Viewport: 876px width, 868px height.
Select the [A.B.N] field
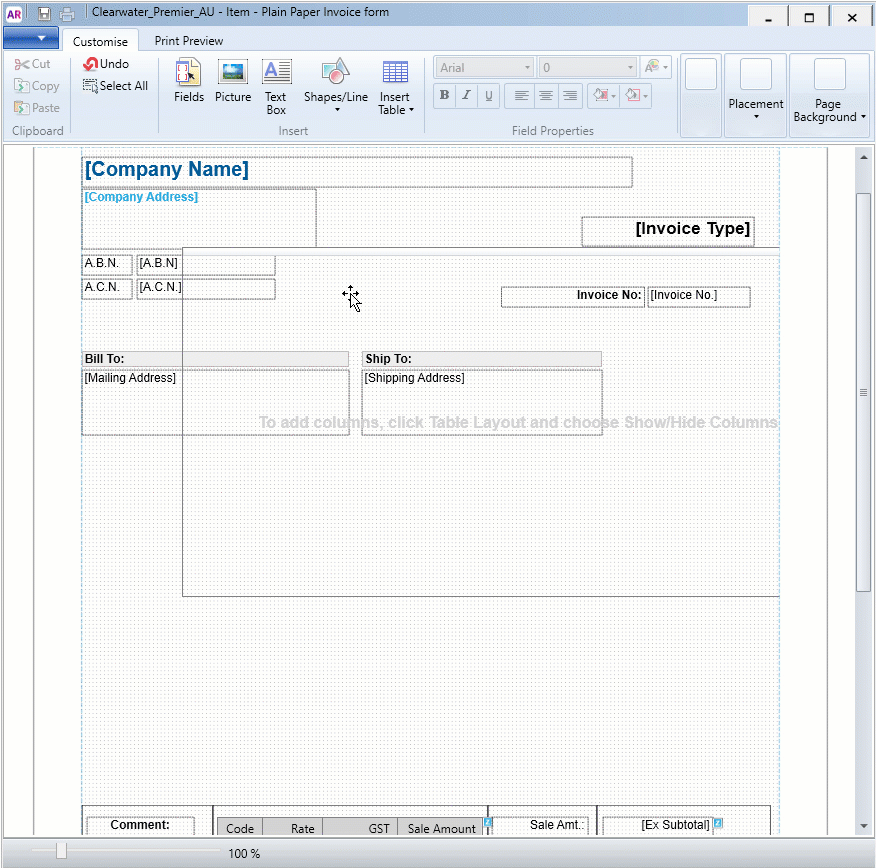(206, 265)
